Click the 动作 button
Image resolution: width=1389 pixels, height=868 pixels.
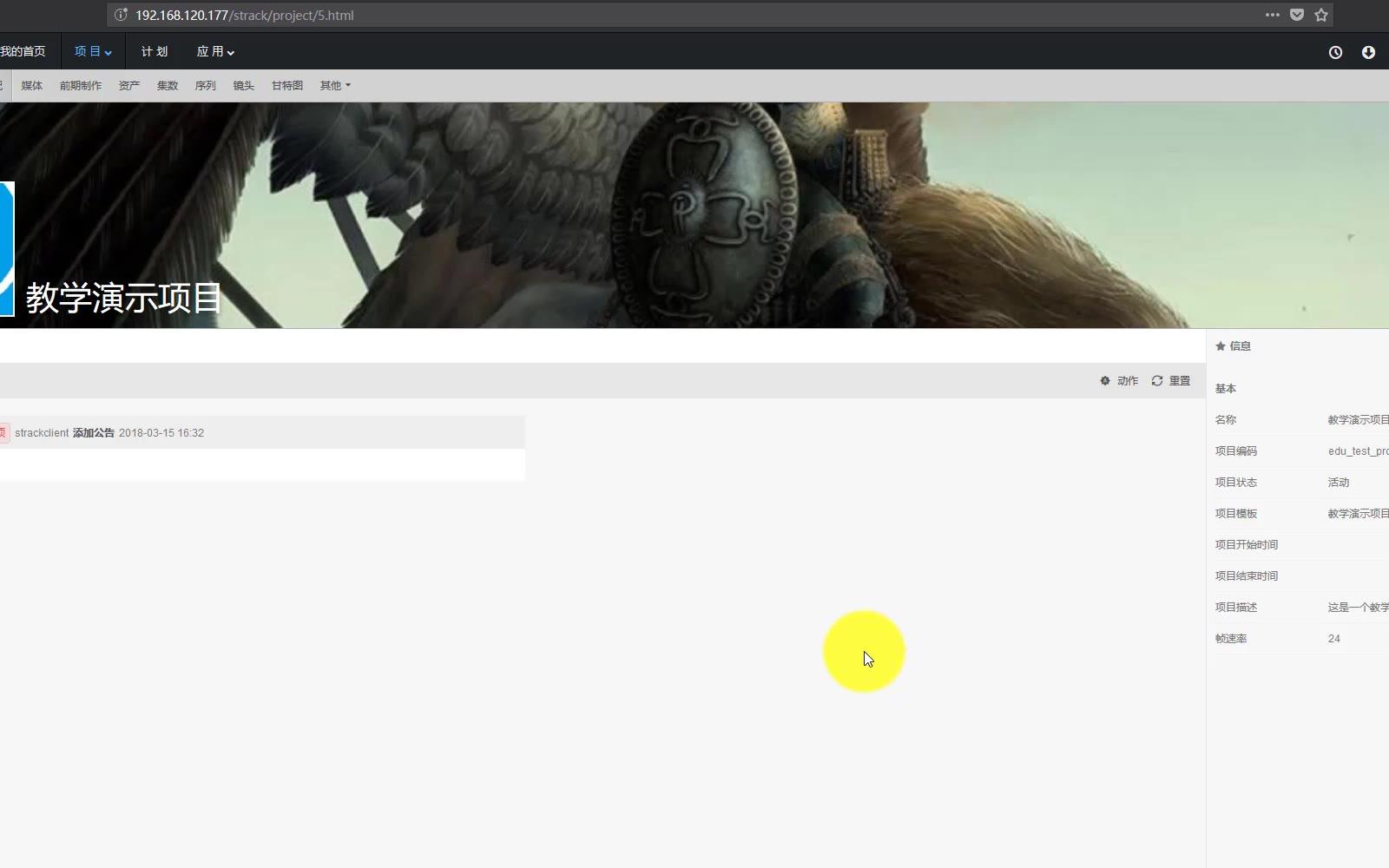(x=1119, y=381)
